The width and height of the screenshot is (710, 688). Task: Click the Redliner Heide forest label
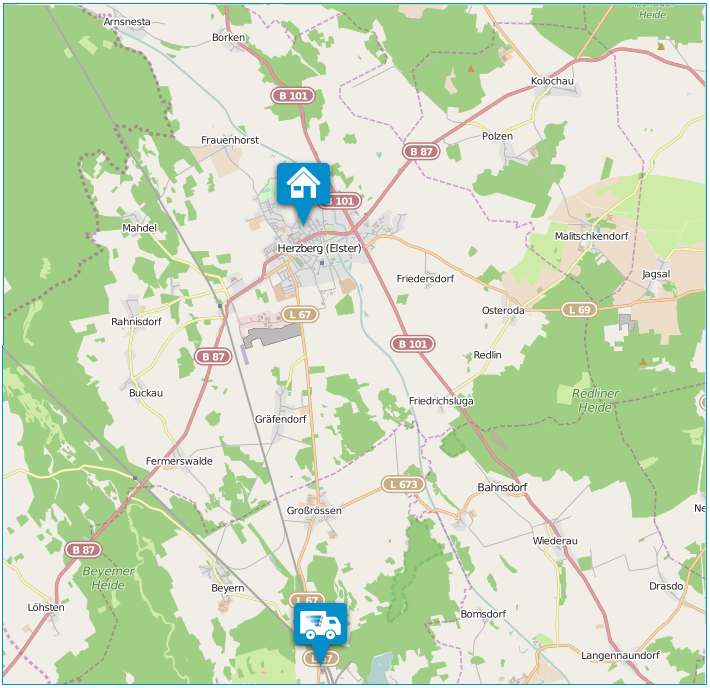595,400
